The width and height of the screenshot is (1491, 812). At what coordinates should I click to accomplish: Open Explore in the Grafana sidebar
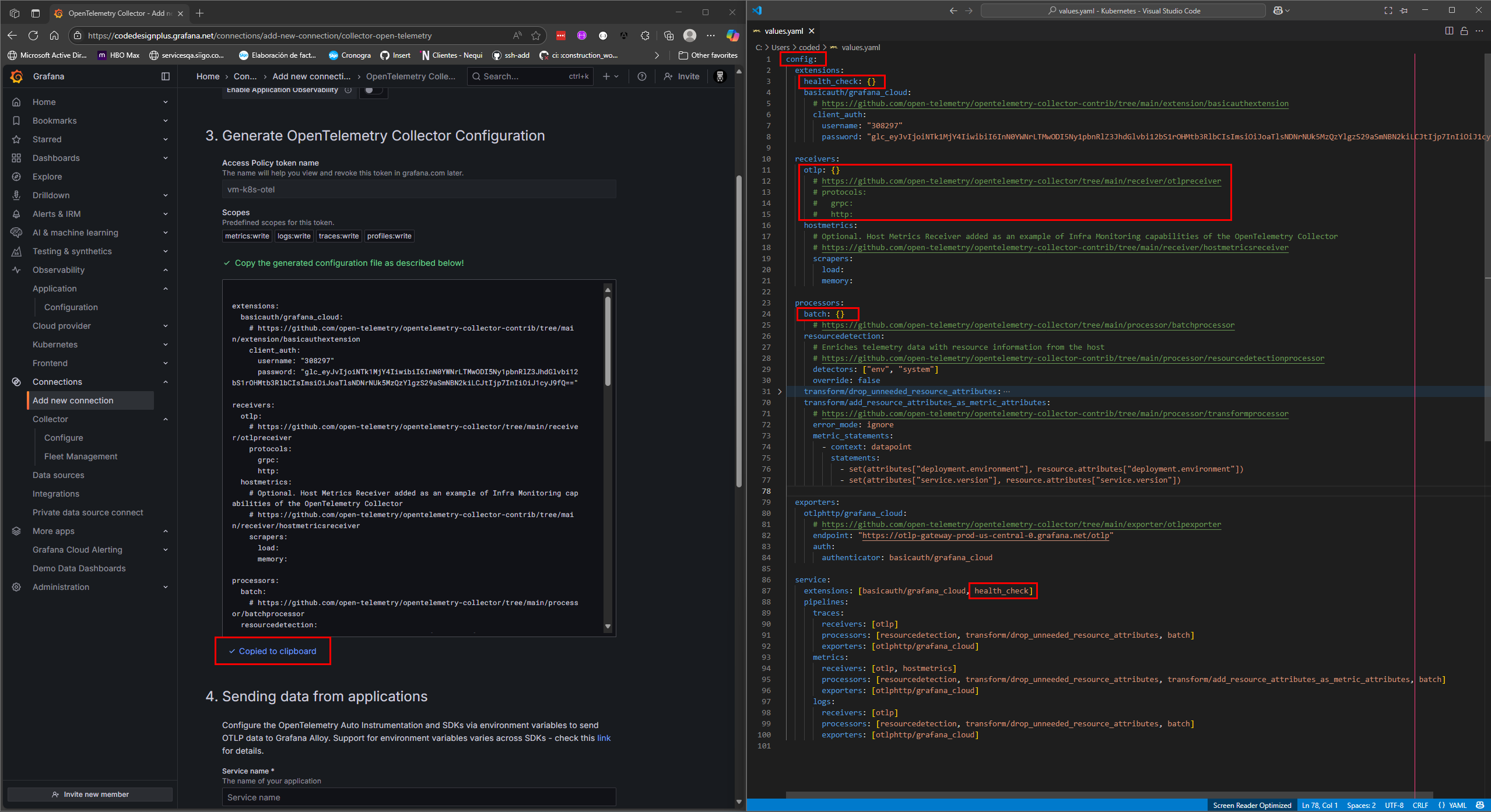tap(47, 177)
